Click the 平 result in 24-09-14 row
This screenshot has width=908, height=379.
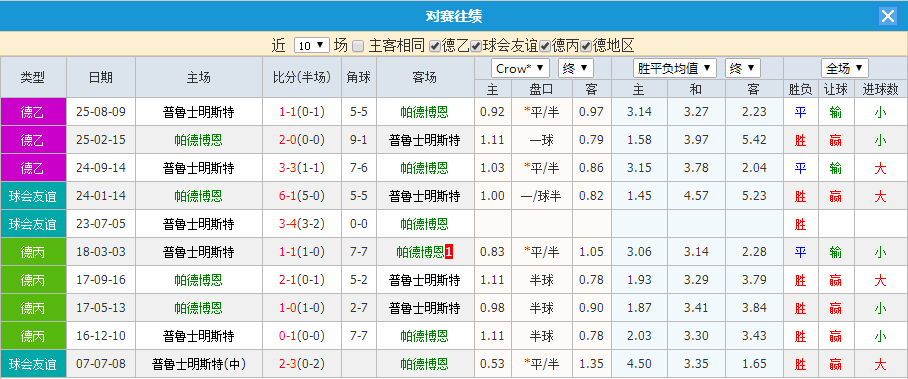[800, 168]
